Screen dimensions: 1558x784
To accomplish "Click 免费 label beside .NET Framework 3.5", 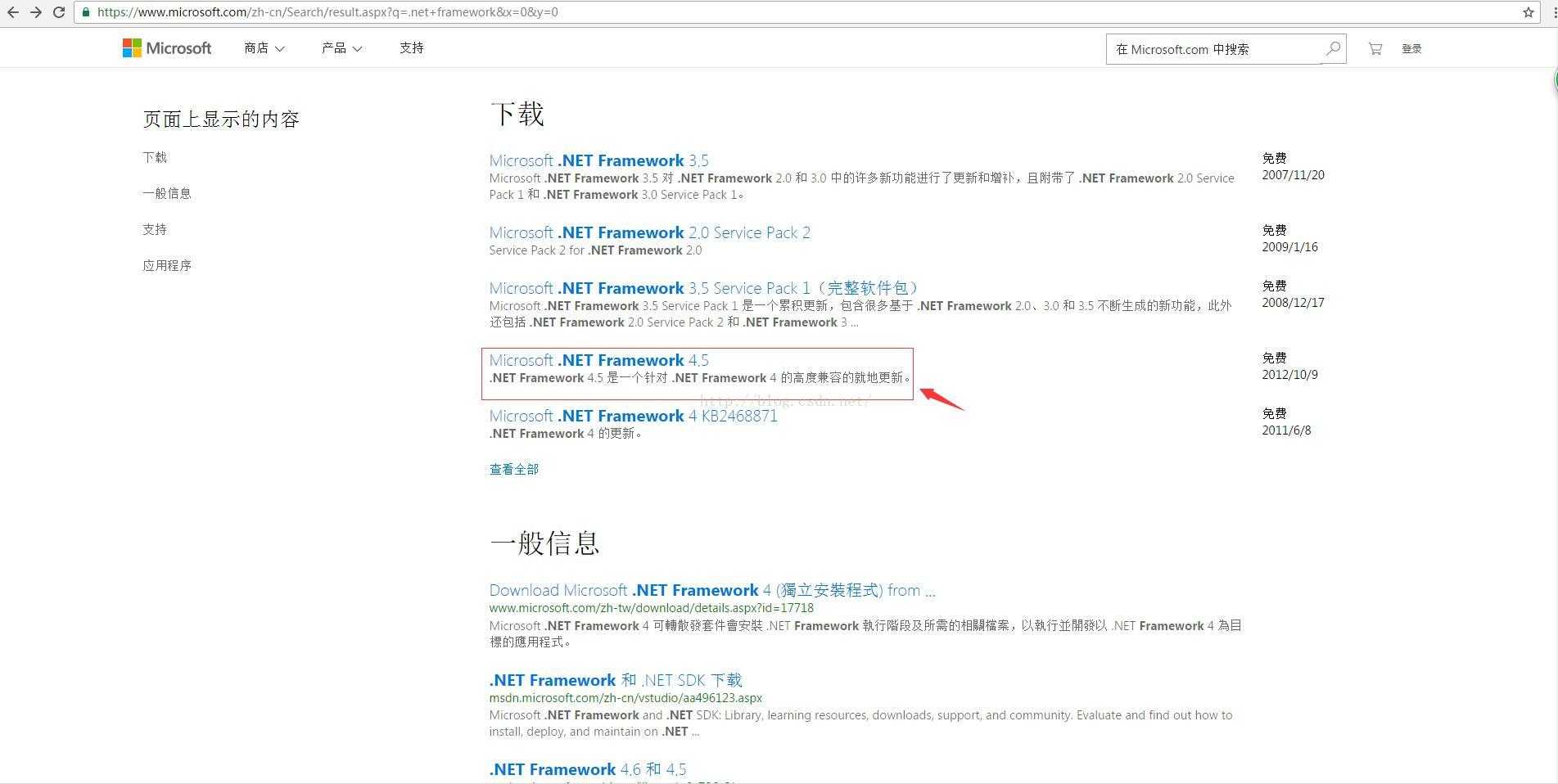I will click(x=1274, y=158).
